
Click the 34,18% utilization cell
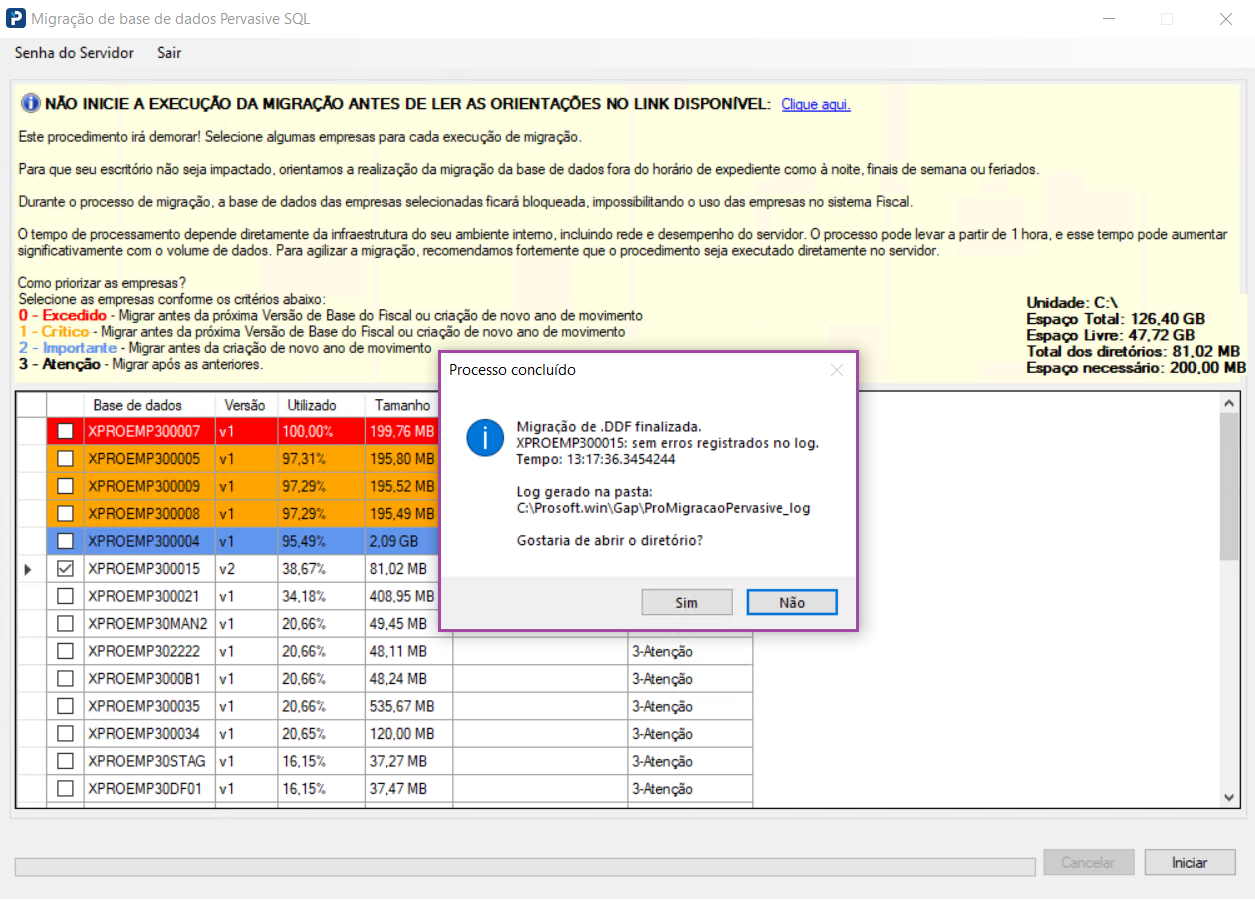[321, 596]
